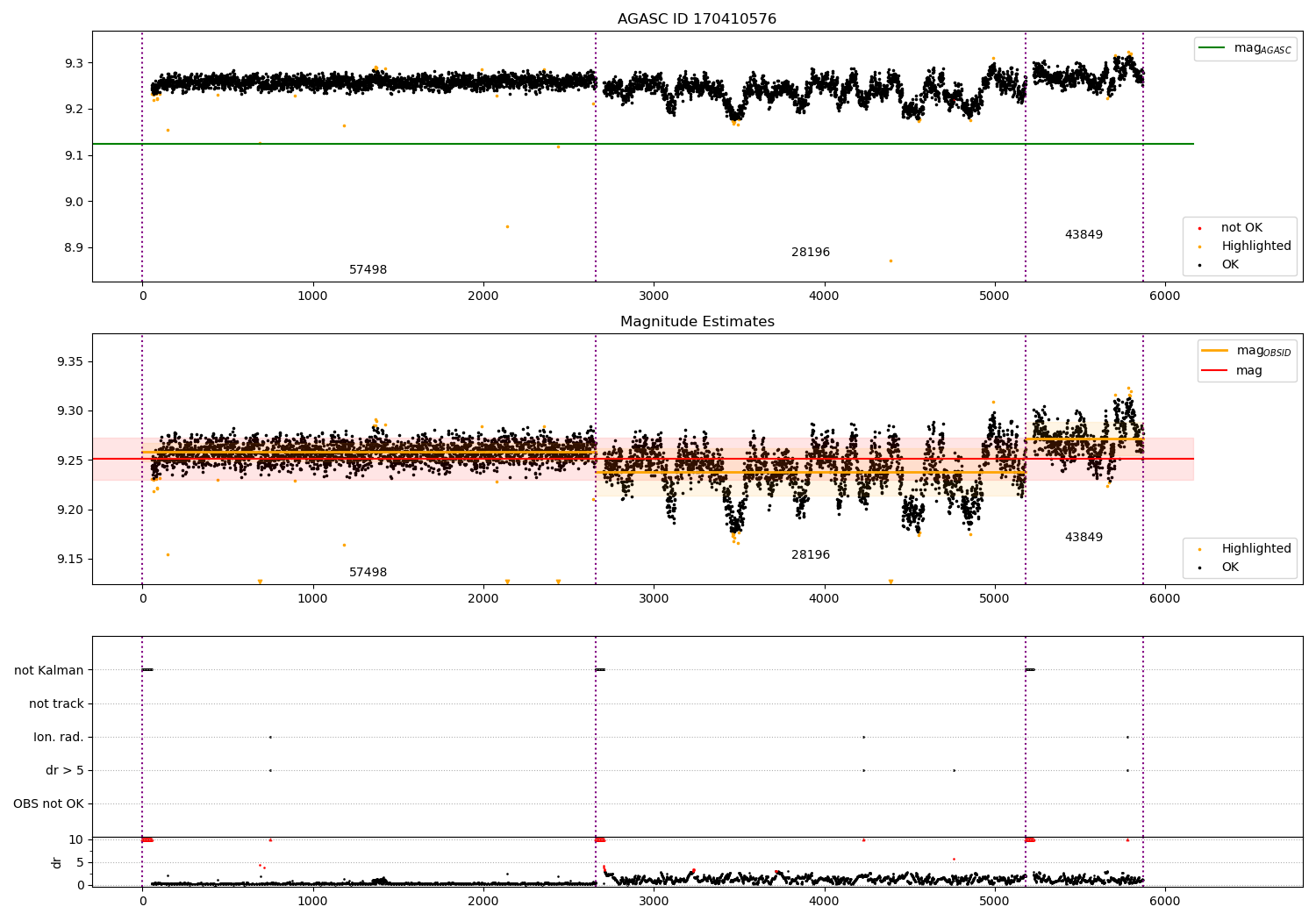
Task: Click the 'not track' axis label
Action: coord(56,704)
